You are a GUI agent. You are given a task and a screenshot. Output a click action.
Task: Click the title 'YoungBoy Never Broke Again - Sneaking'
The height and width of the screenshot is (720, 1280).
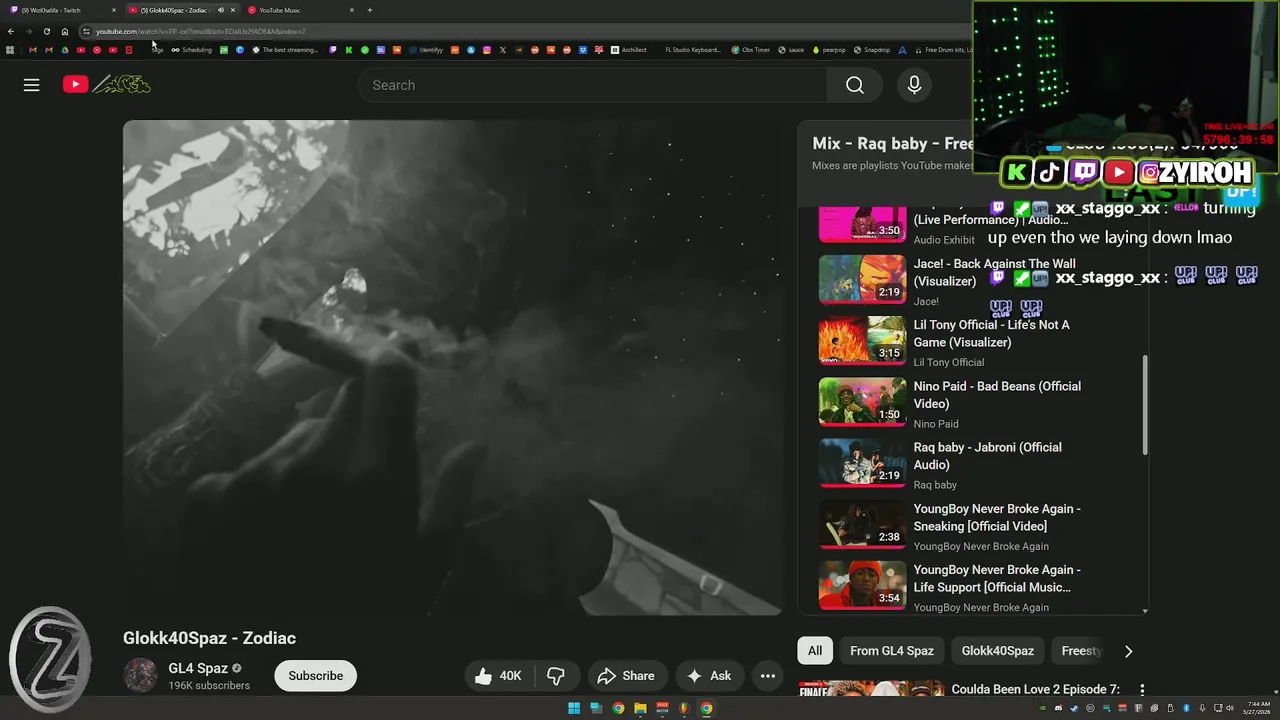997,517
